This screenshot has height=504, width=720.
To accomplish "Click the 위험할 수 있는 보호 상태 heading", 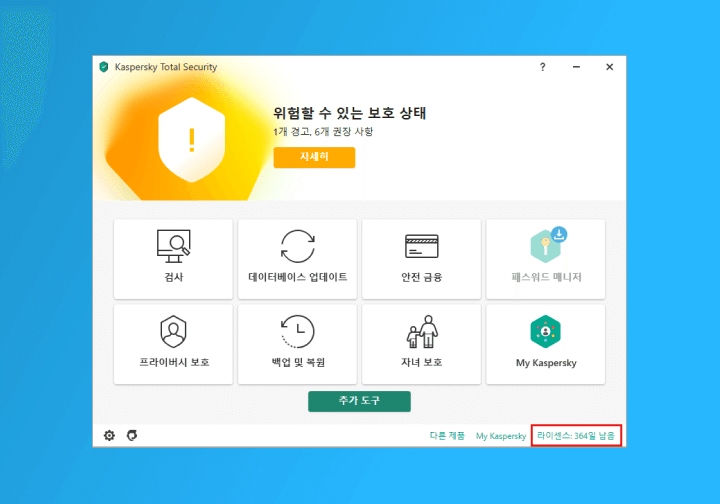I will [356, 113].
